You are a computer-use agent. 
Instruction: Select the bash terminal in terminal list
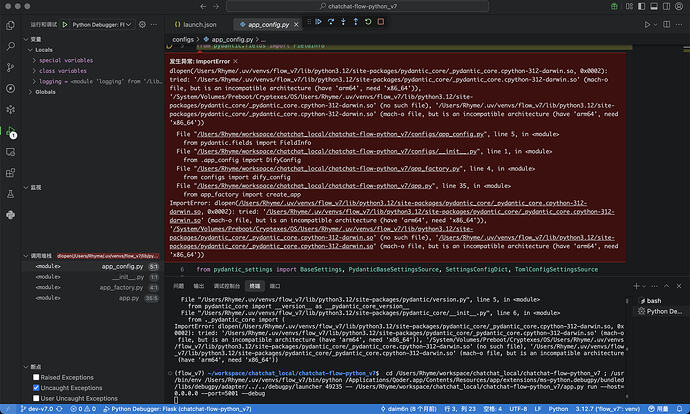point(653,300)
